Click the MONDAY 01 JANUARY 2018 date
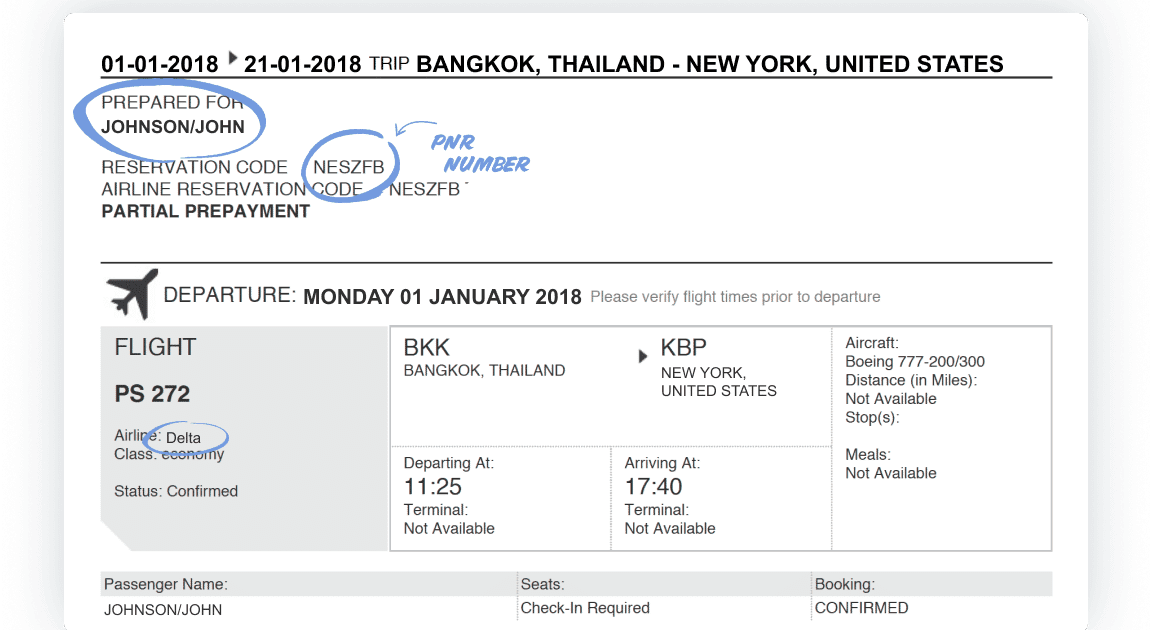Image resolution: width=1152 pixels, height=630 pixels. [442, 297]
